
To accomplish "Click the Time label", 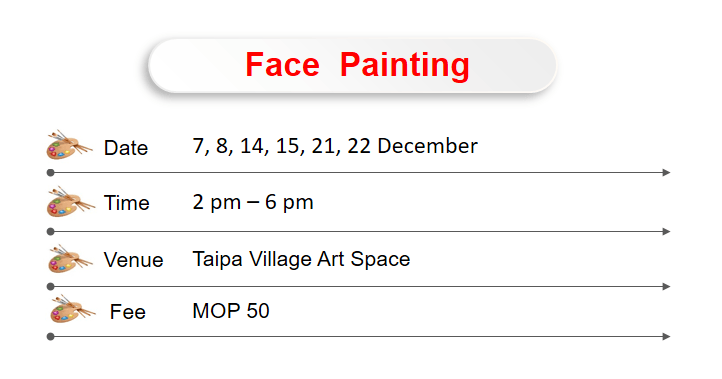I will pos(127,203).
